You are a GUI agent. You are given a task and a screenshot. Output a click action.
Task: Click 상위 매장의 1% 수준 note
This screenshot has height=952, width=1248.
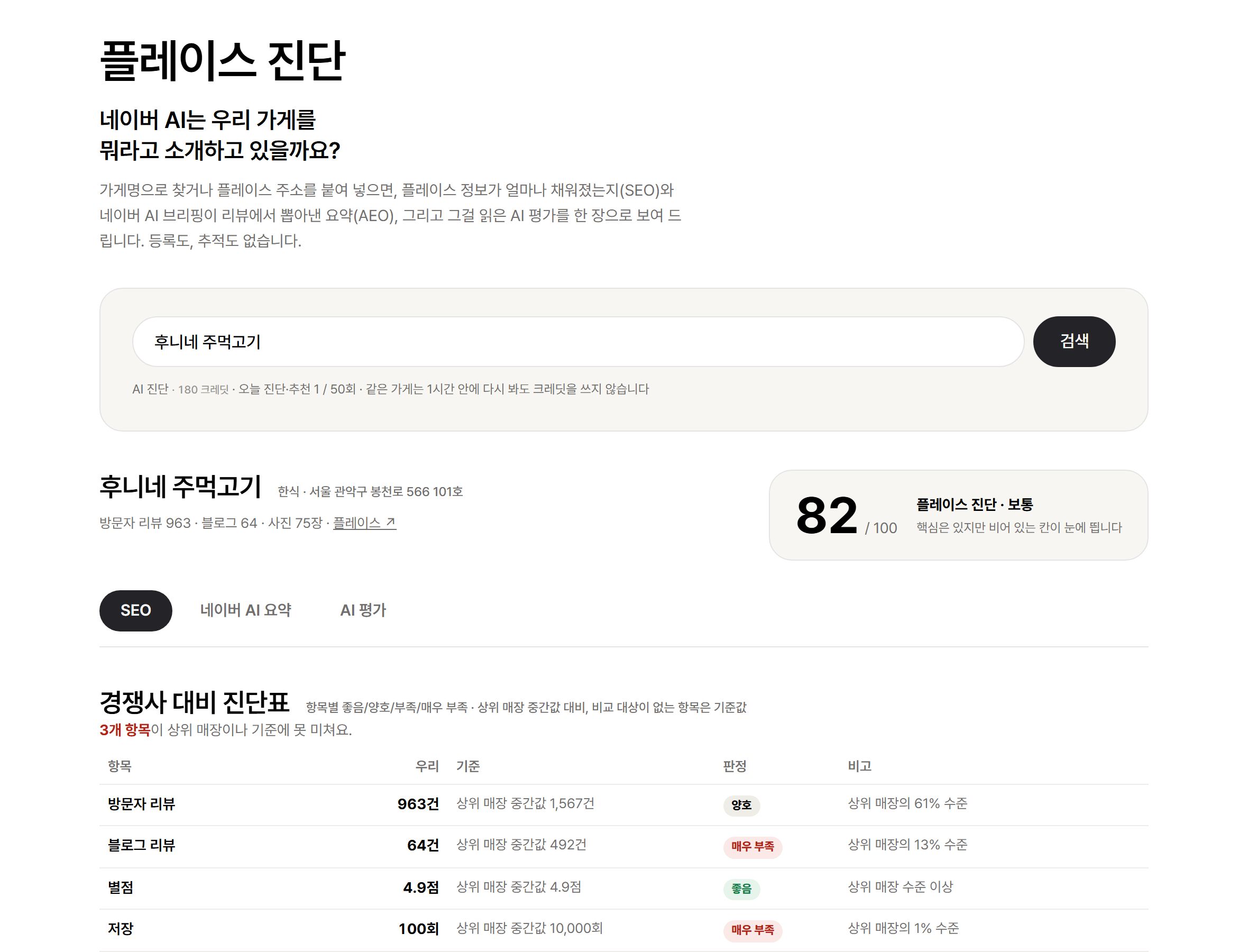903,928
